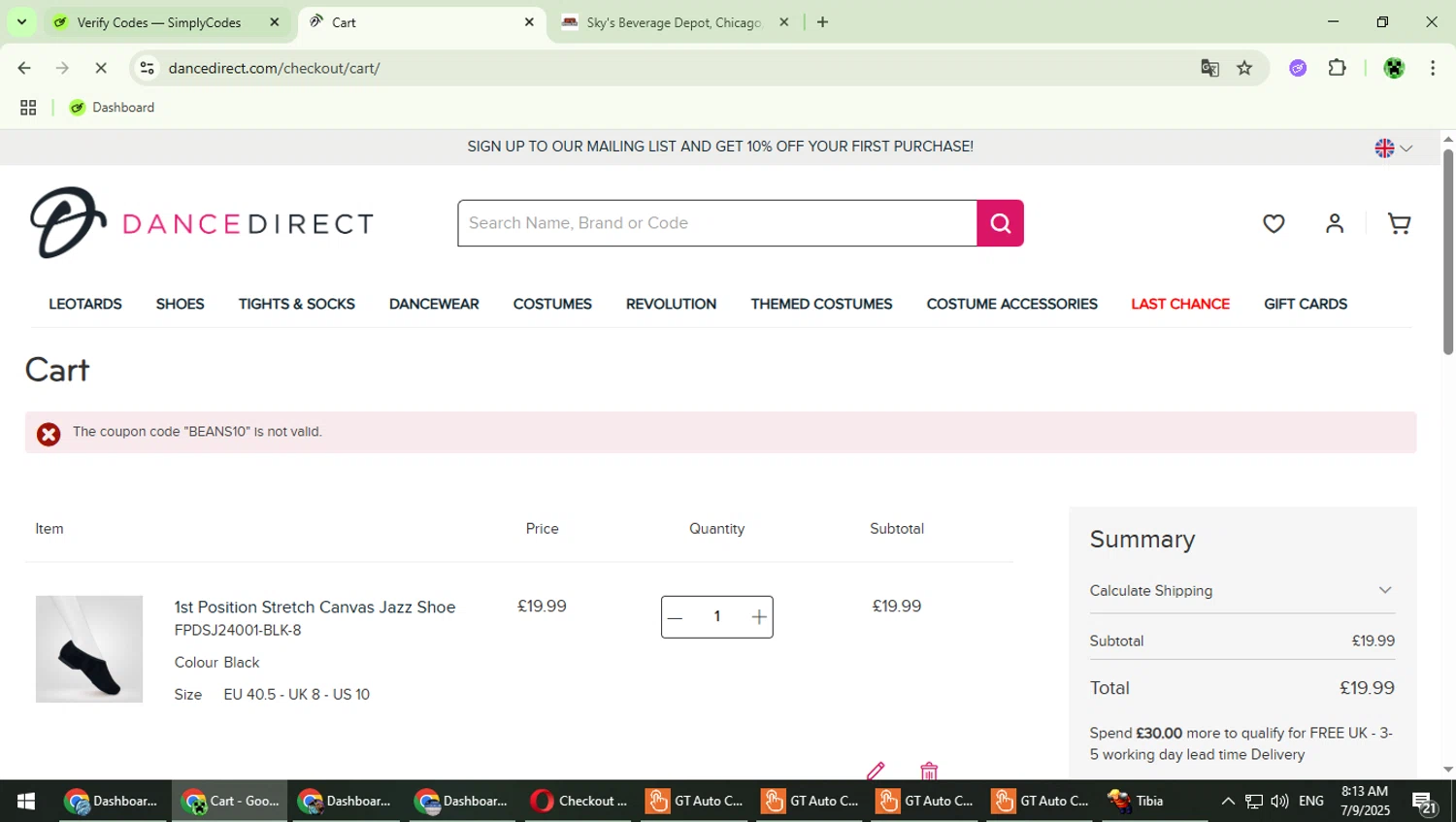View site information icon in address bar
Image resolution: width=1456 pixels, height=822 pixels.
pos(148,68)
